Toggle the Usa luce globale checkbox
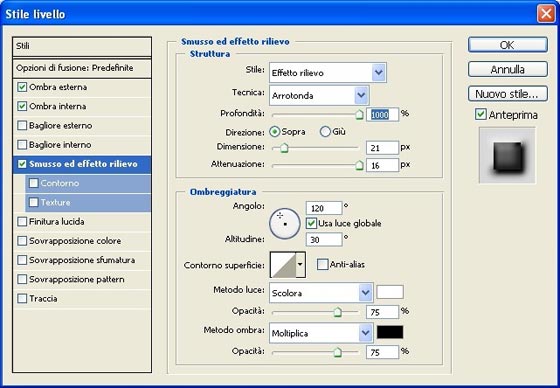The image size is (560, 388). point(311,224)
